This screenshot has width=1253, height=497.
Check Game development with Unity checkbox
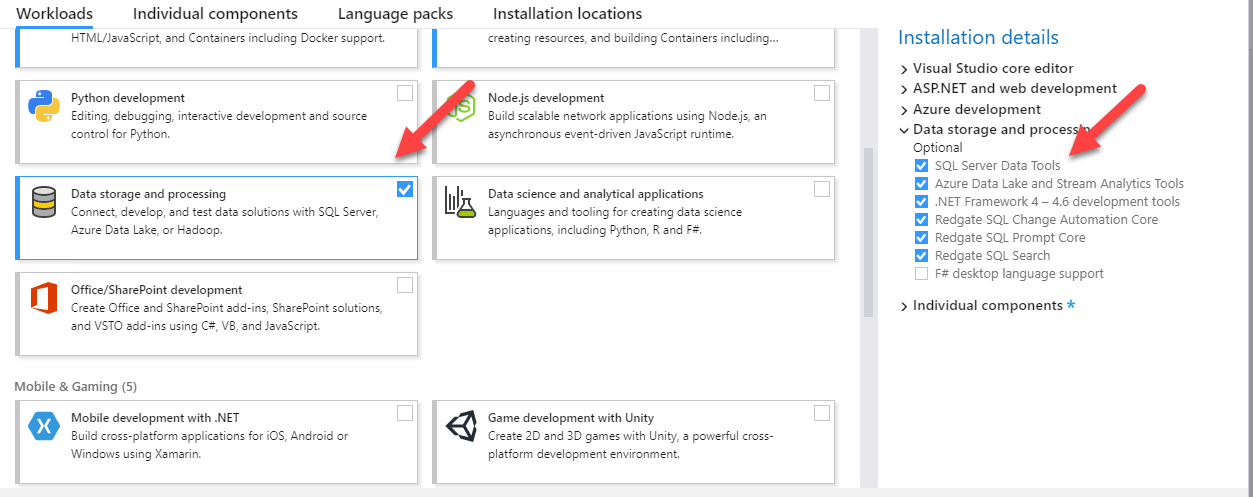coord(822,413)
